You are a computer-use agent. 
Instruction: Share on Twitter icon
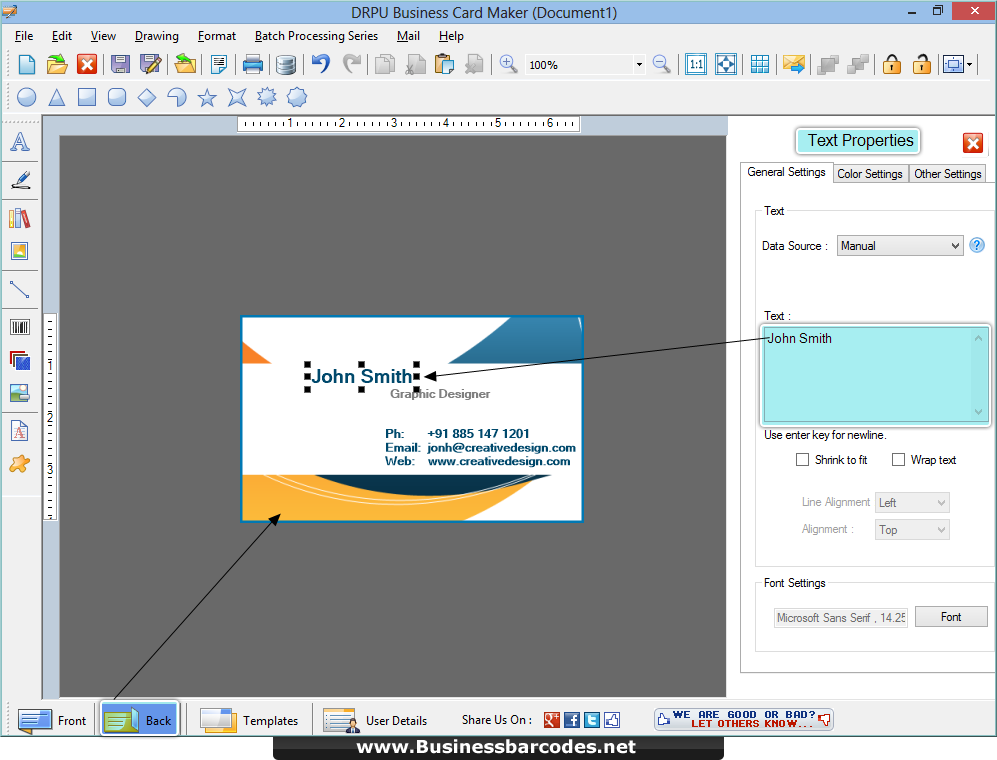(591, 719)
